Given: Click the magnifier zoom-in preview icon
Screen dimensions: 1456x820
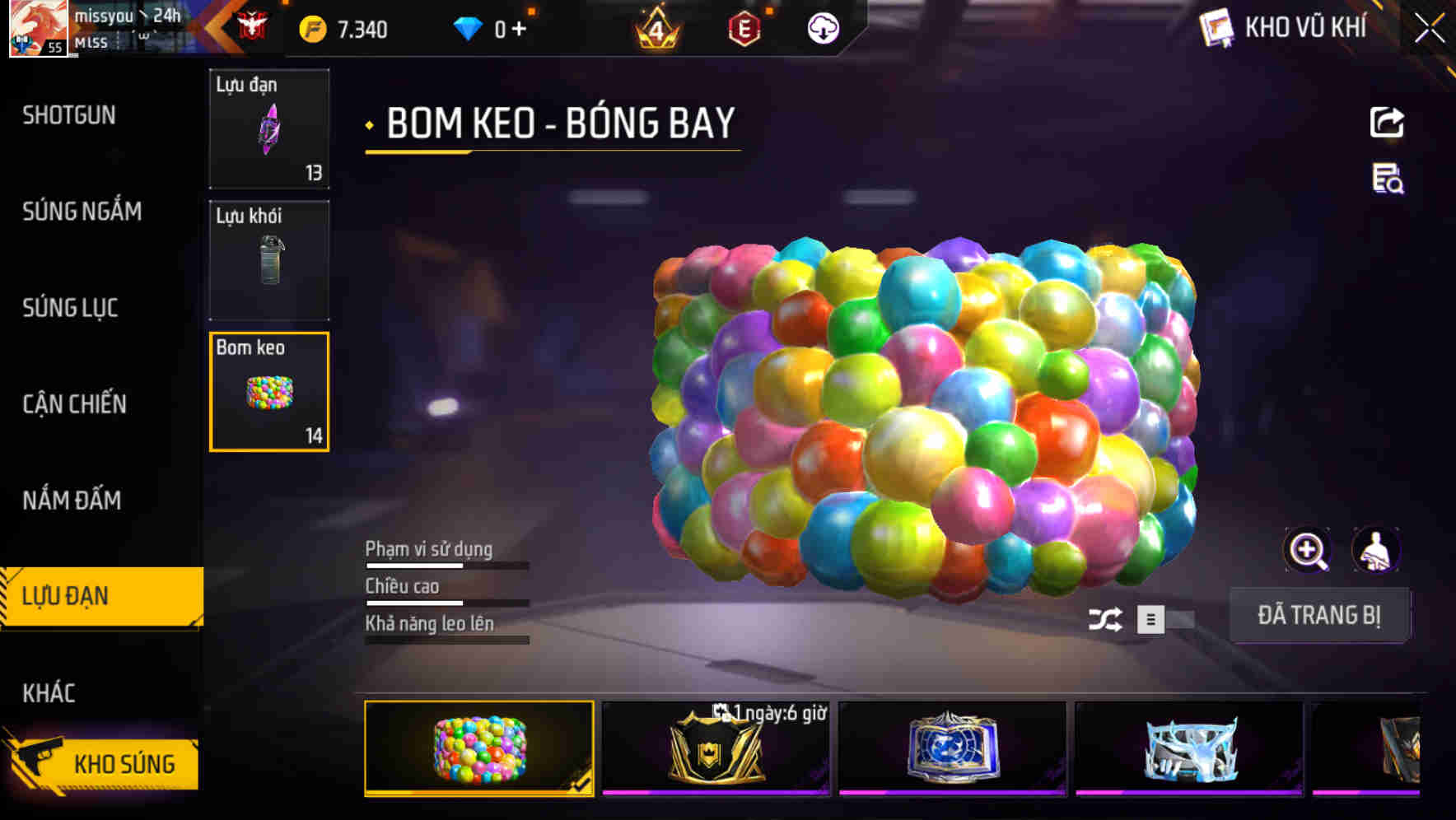Looking at the screenshot, I should tap(1307, 550).
